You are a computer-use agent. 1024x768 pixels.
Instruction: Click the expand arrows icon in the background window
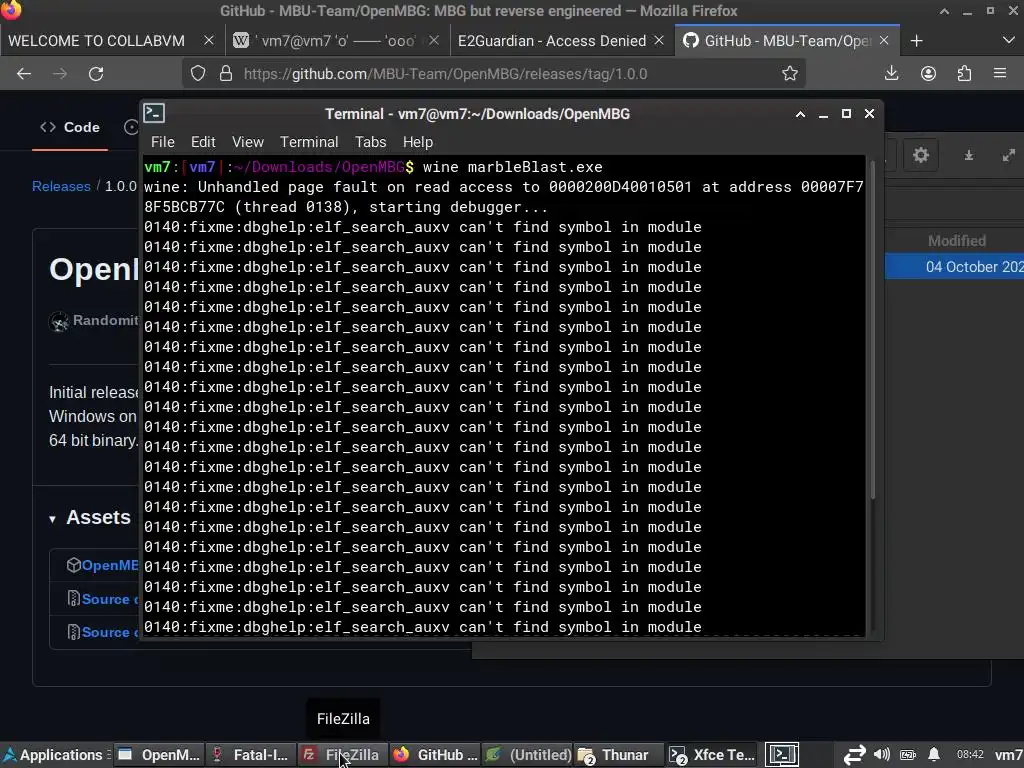coord(1009,155)
